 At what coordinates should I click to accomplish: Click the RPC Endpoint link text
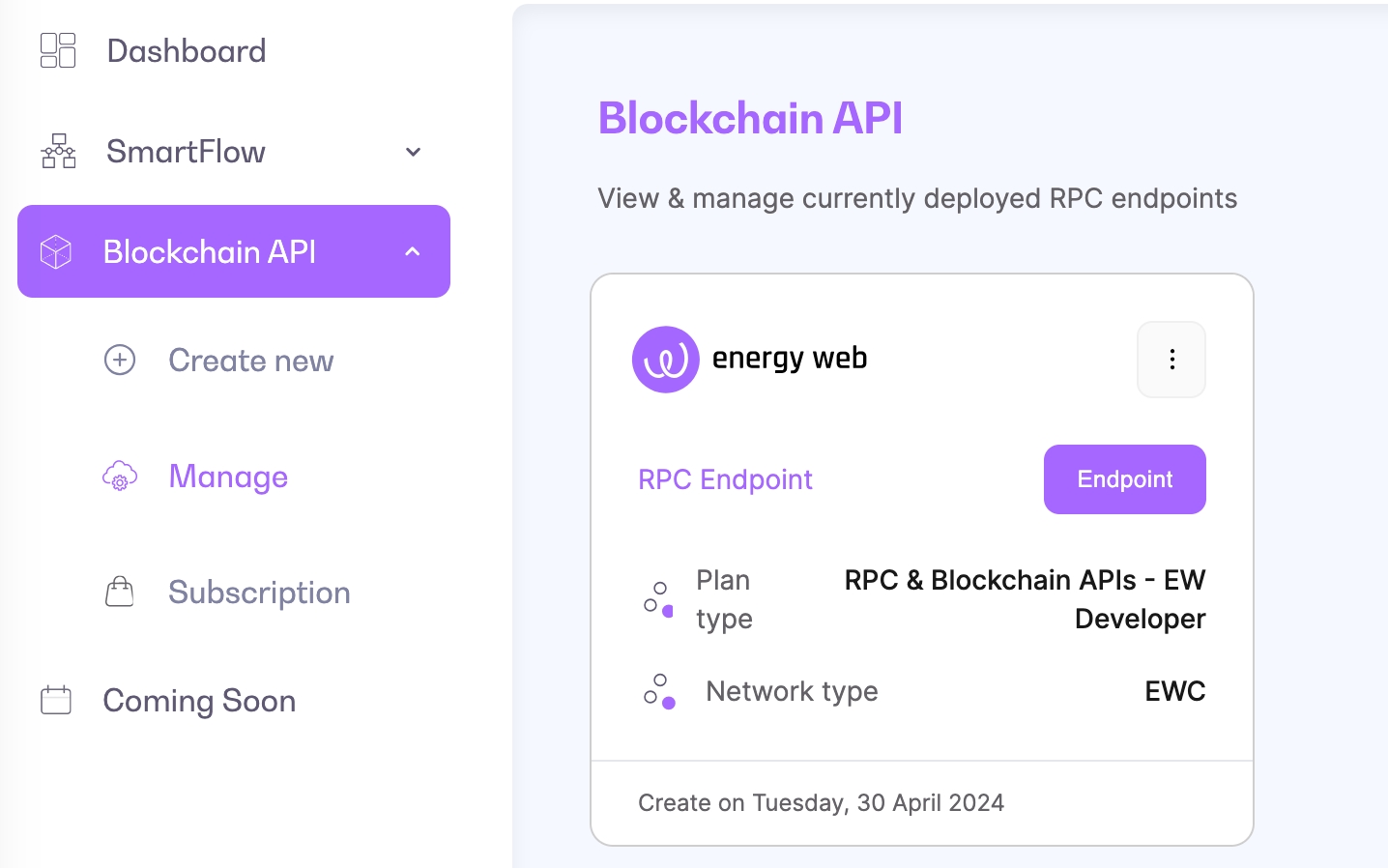point(725,479)
